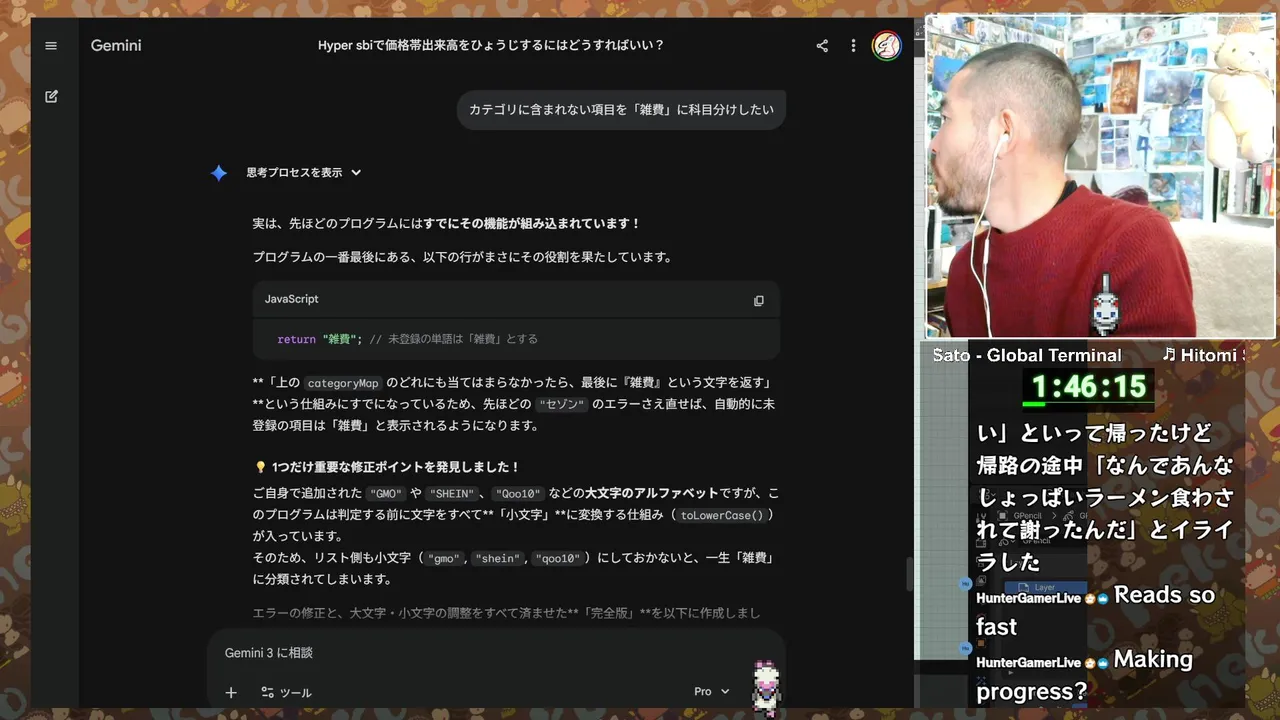Click the lowercase "shein" code chip

click(497, 559)
